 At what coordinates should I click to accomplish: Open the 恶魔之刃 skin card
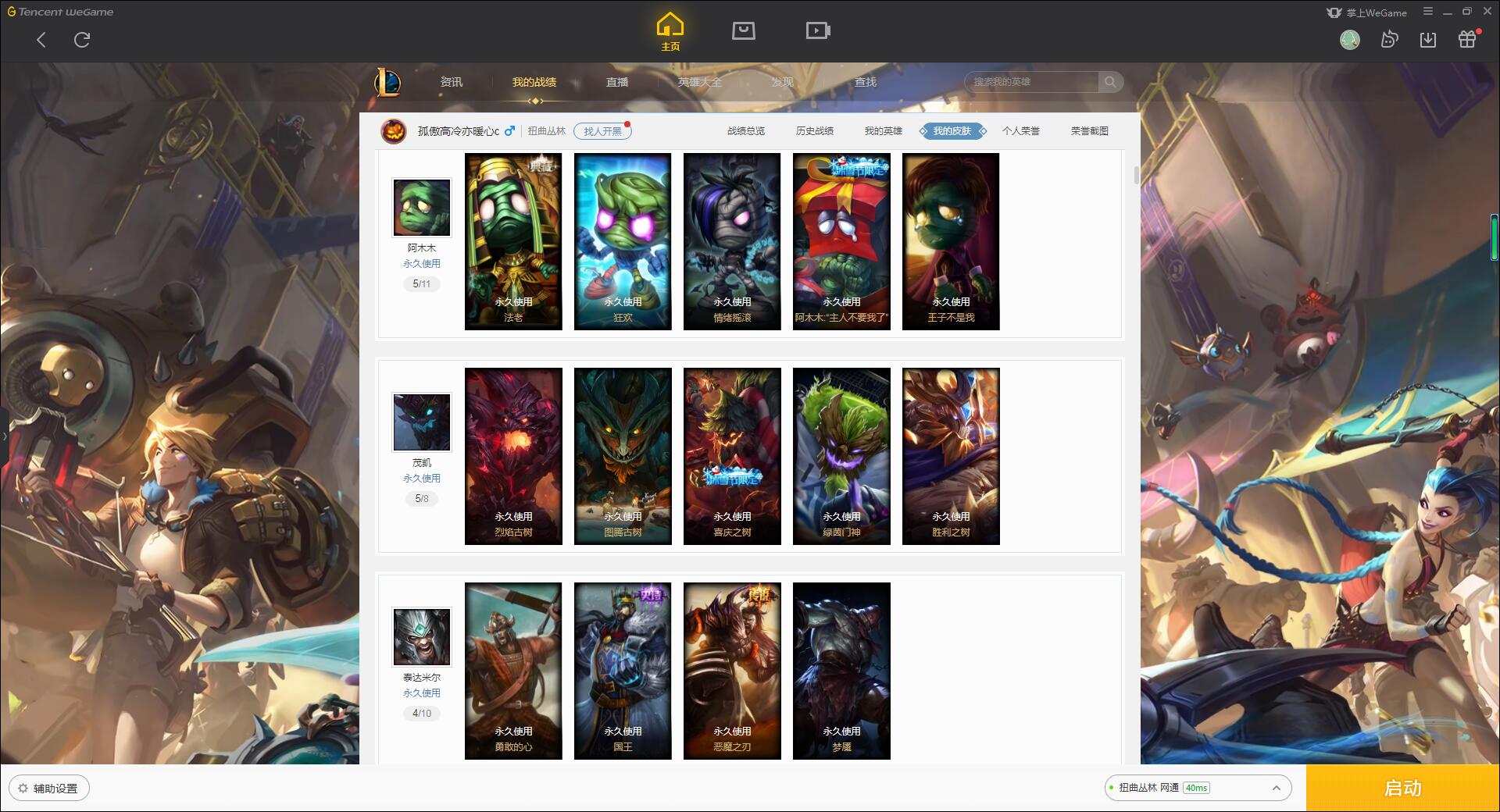(x=732, y=671)
